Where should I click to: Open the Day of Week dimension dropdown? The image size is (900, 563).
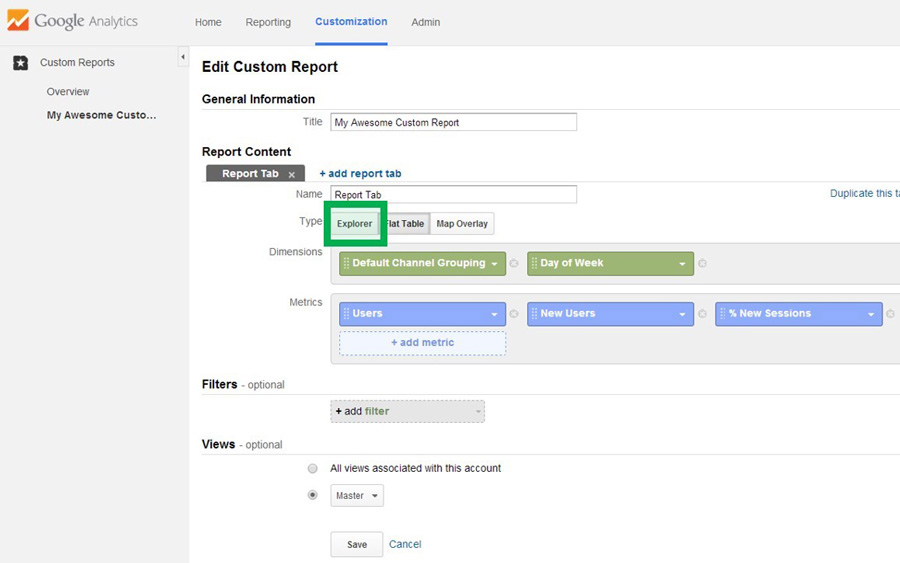pyautogui.click(x=682, y=264)
